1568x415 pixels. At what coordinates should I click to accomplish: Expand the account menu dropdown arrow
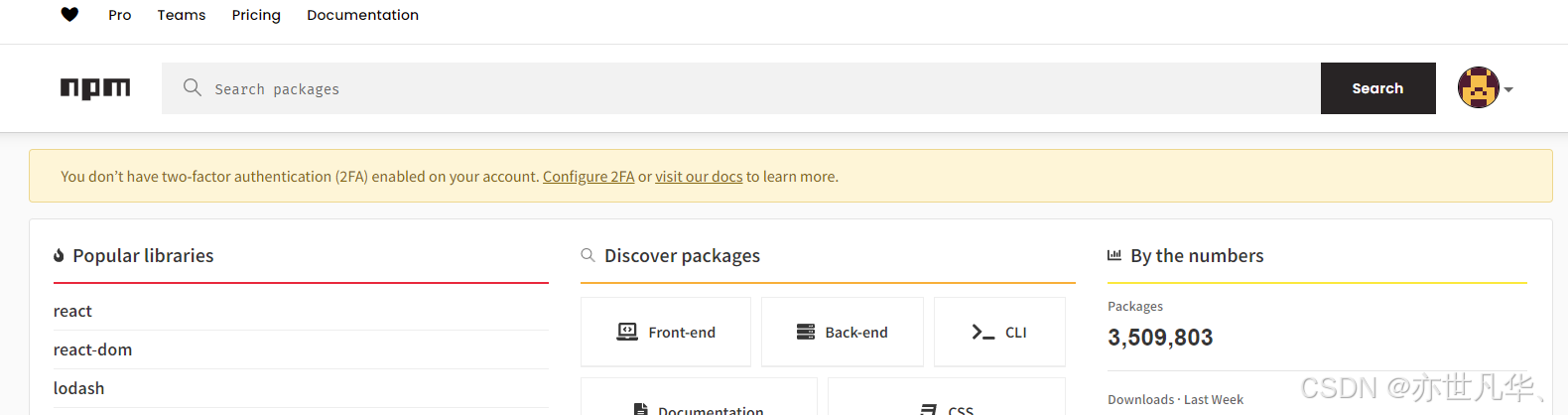coord(1508,89)
